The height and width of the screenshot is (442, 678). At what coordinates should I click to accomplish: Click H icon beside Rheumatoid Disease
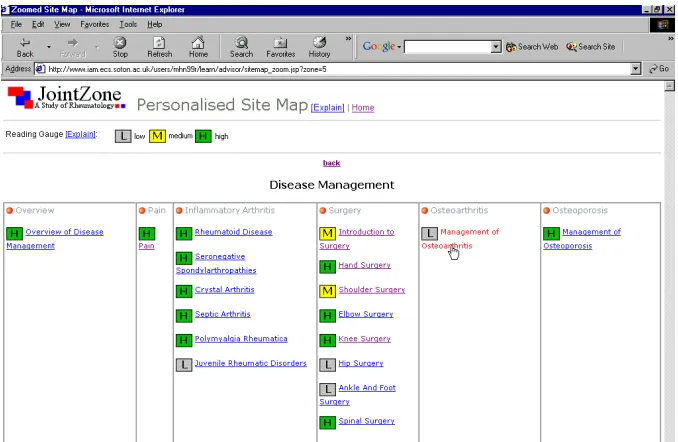[184, 234]
